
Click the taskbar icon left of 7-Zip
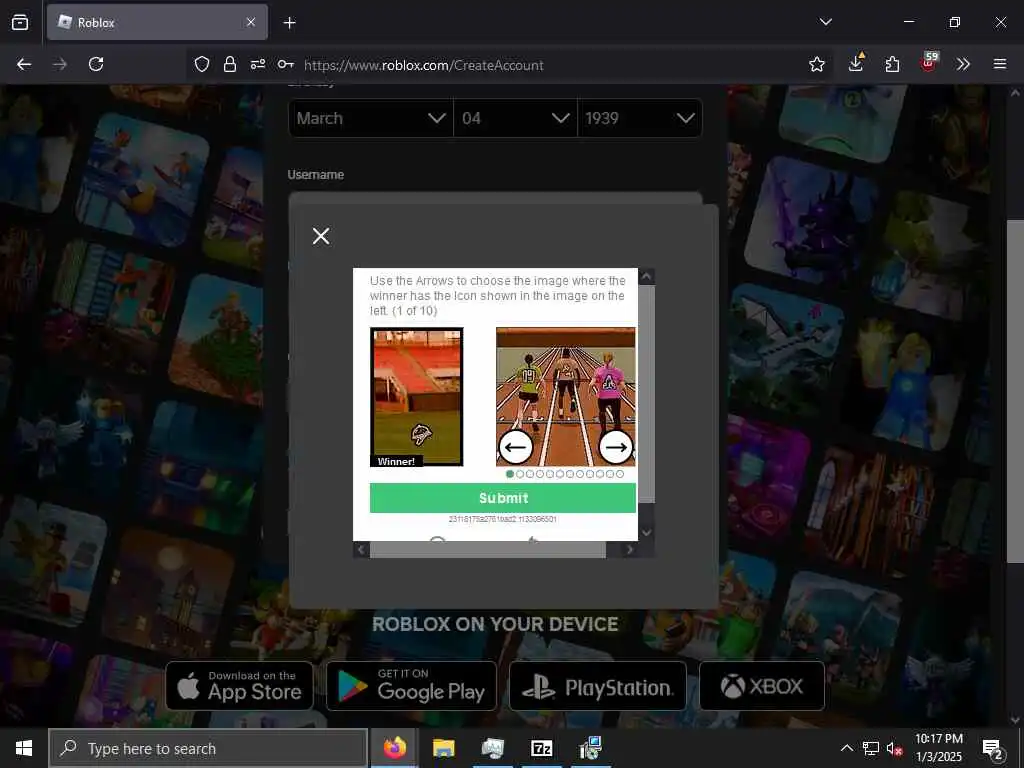493,748
